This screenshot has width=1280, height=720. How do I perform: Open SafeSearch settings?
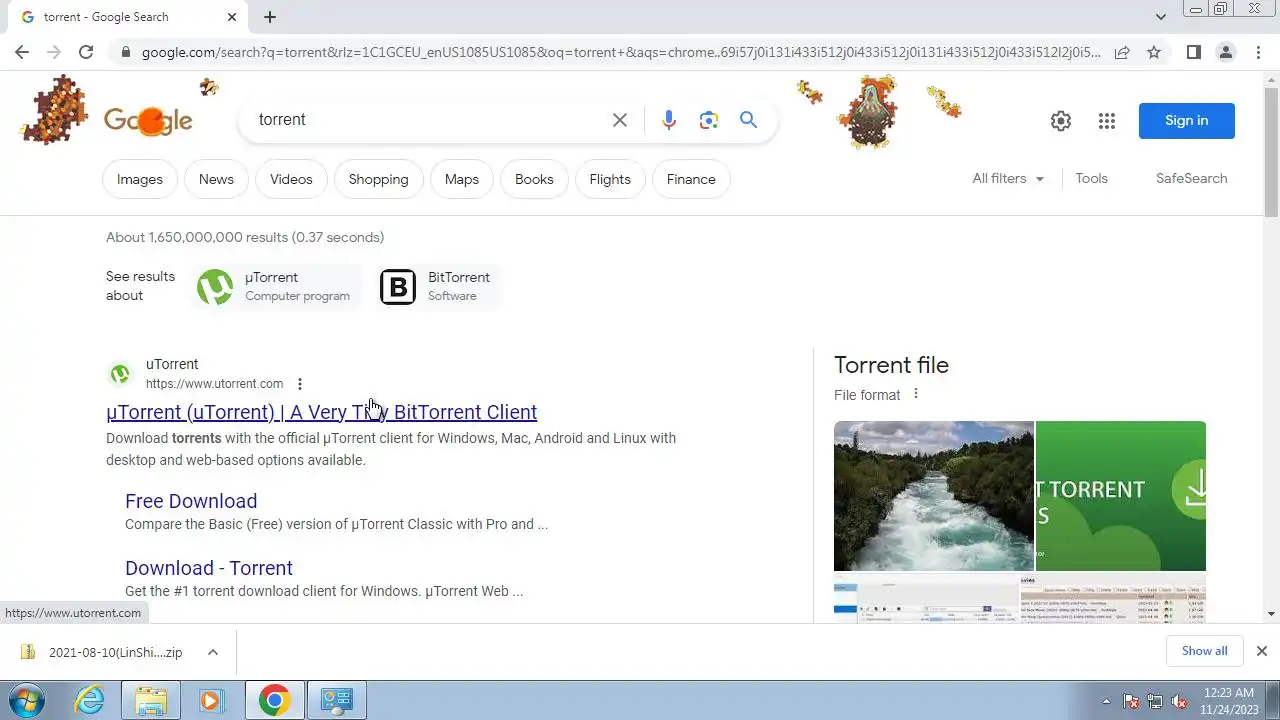coord(1191,179)
